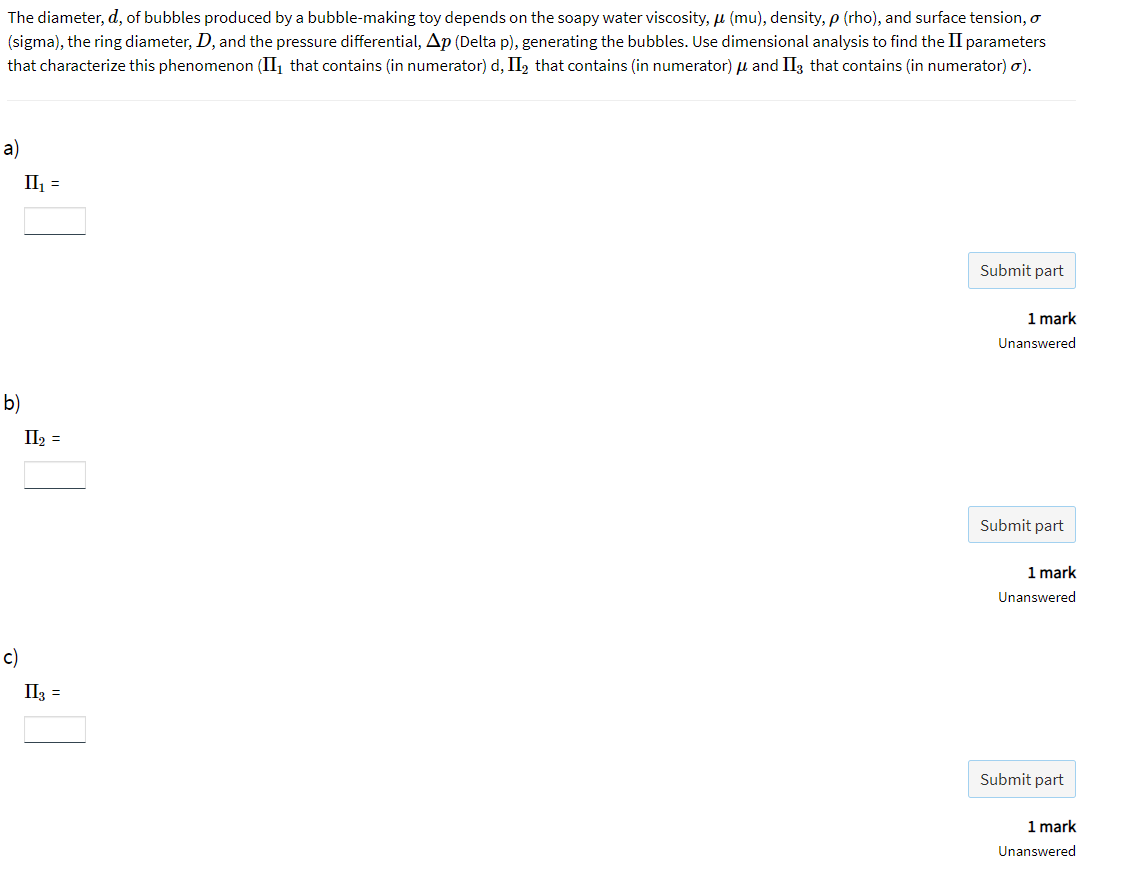Click the Π1 = equation label

tap(42, 183)
